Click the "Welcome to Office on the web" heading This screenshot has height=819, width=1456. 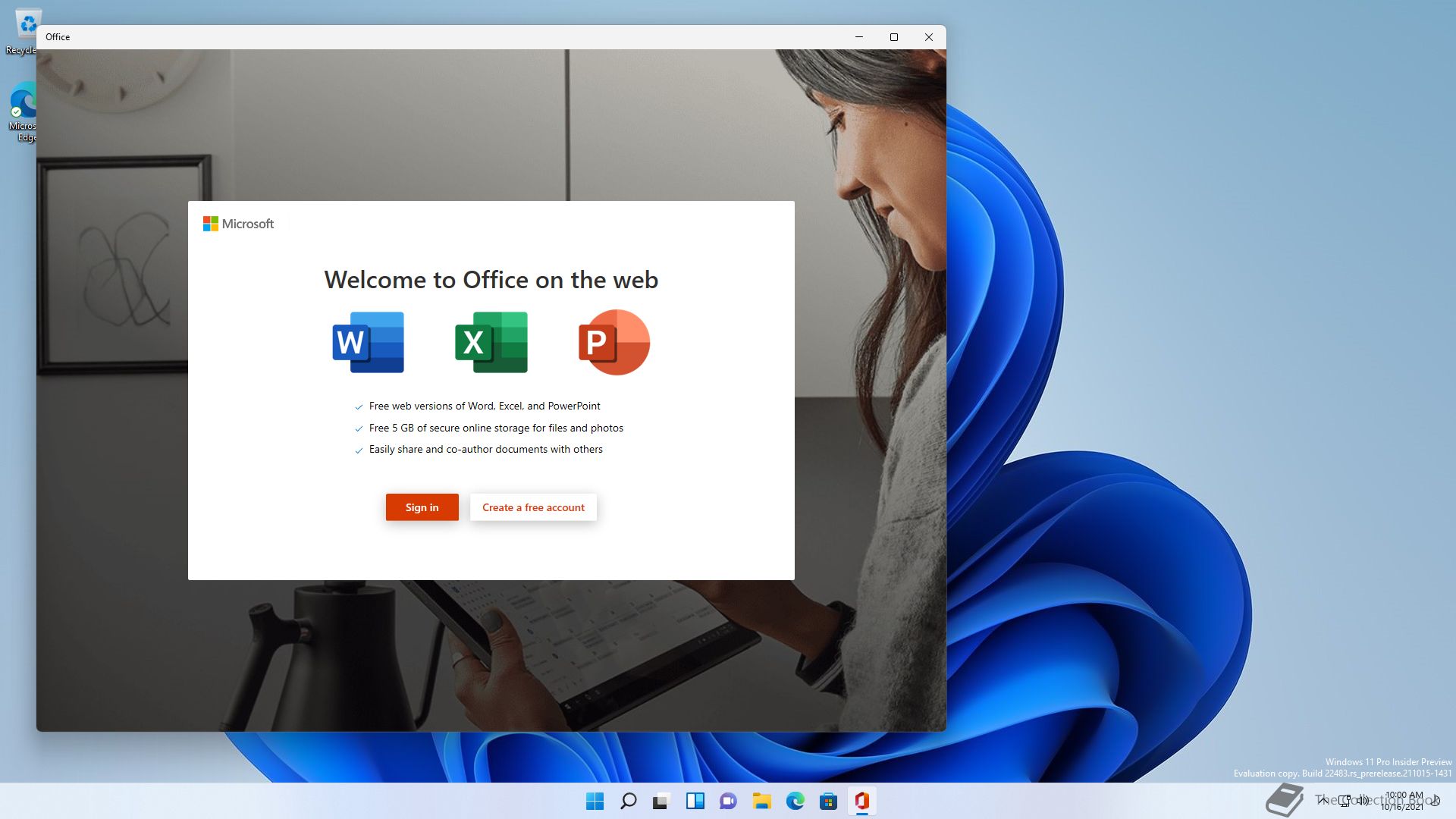click(491, 280)
